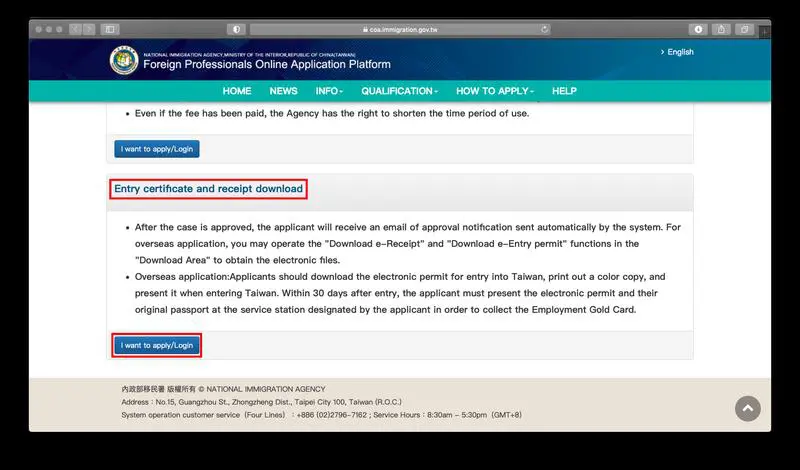Viewport: 800px width, 470px height.
Task: Open the Safari downloads icon
Action: click(698, 29)
